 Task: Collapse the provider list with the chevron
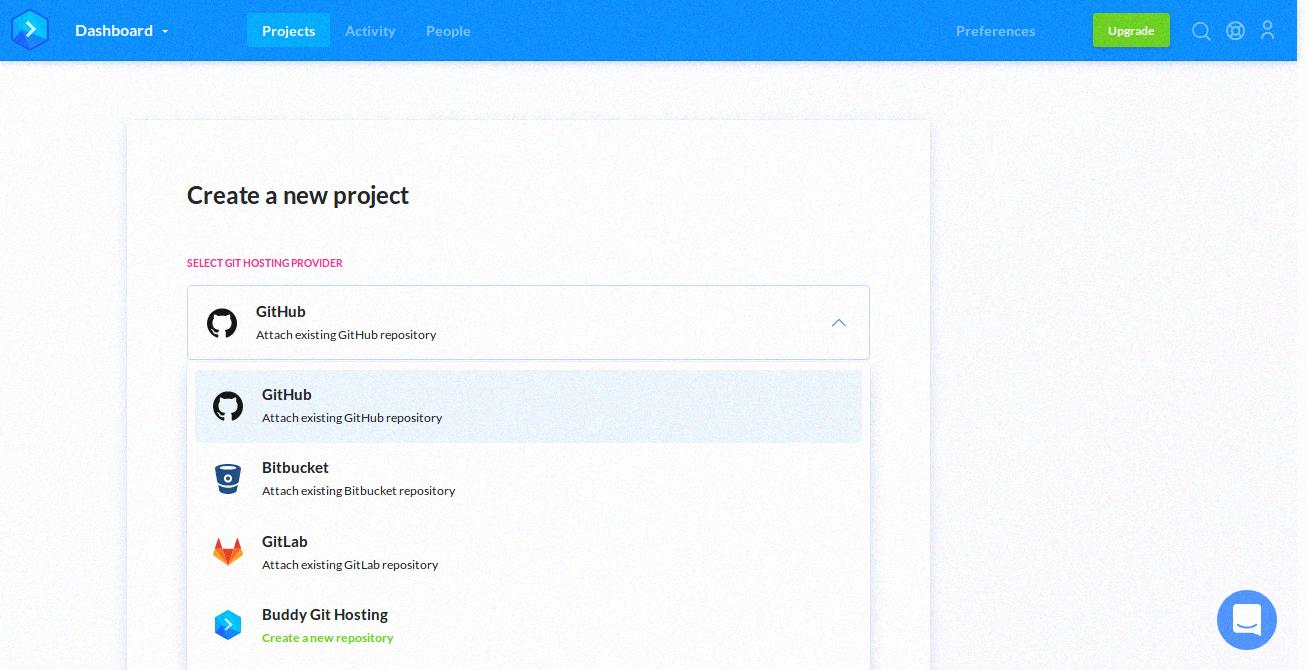(x=839, y=323)
